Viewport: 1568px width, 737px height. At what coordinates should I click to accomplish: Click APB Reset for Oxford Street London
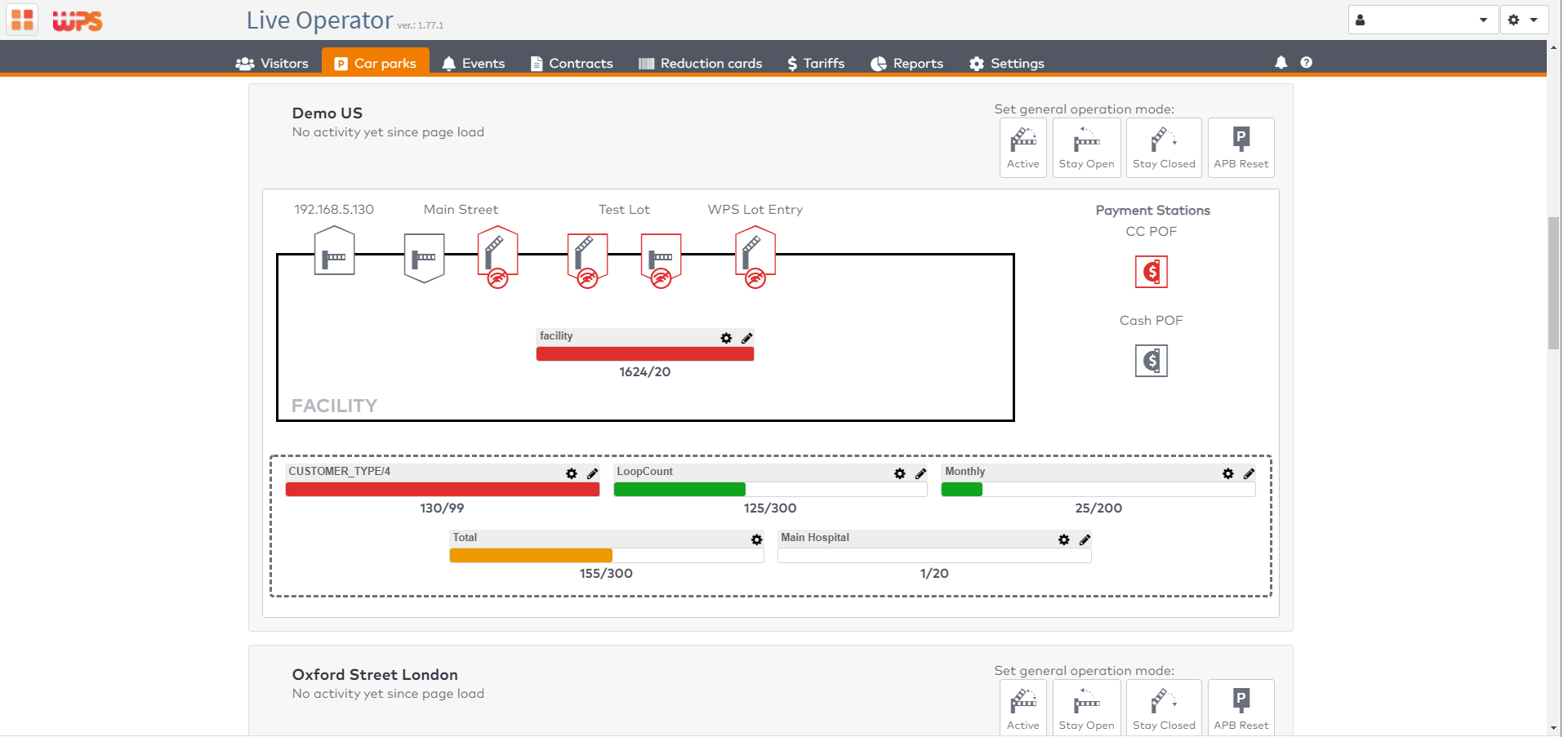1241,708
